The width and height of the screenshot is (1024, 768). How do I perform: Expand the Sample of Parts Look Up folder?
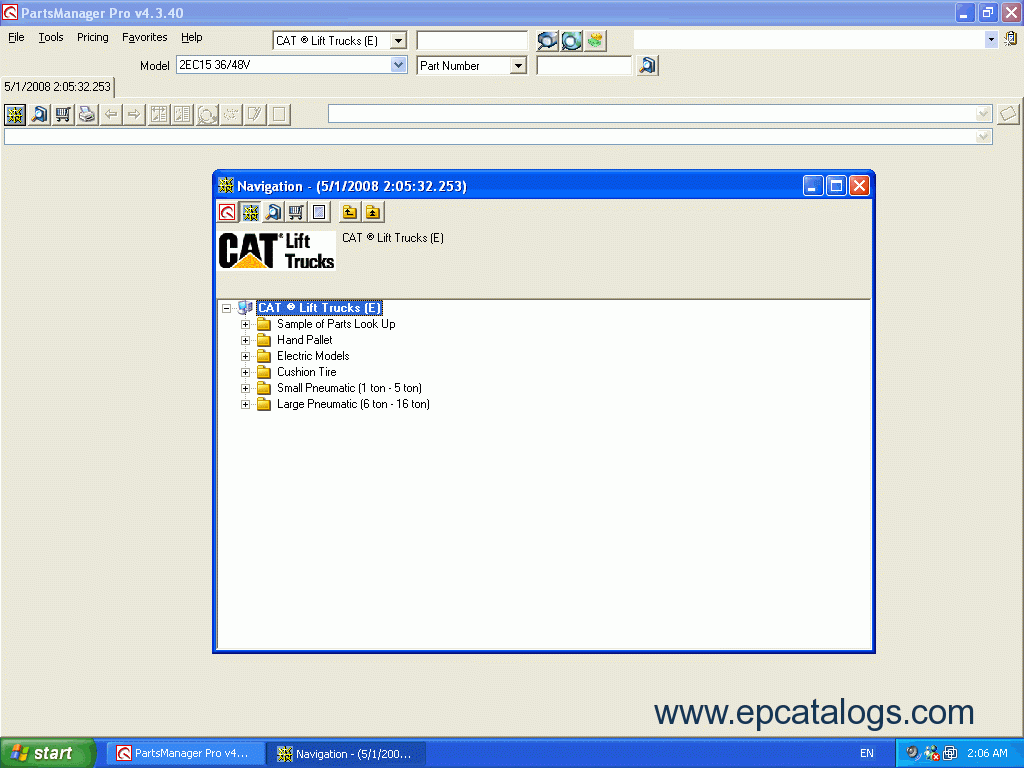[246, 325]
